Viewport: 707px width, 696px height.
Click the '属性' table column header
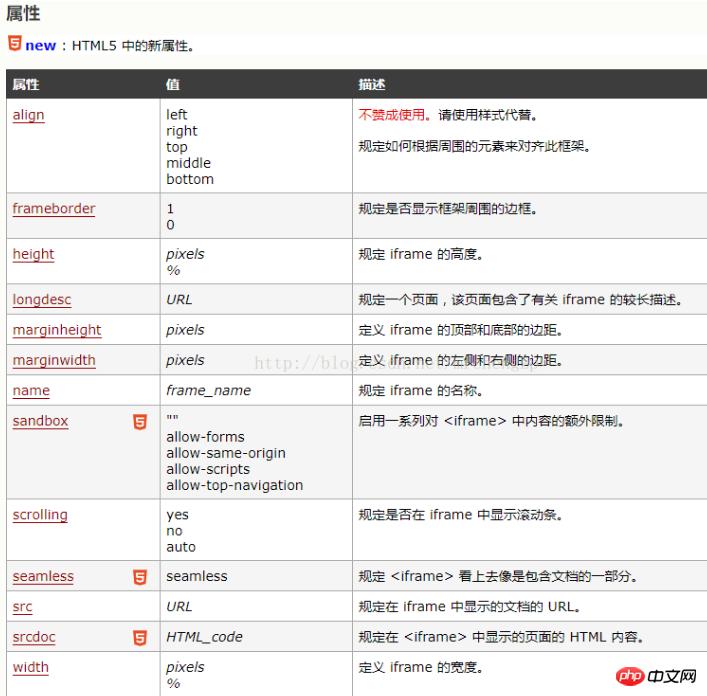(x=26, y=84)
